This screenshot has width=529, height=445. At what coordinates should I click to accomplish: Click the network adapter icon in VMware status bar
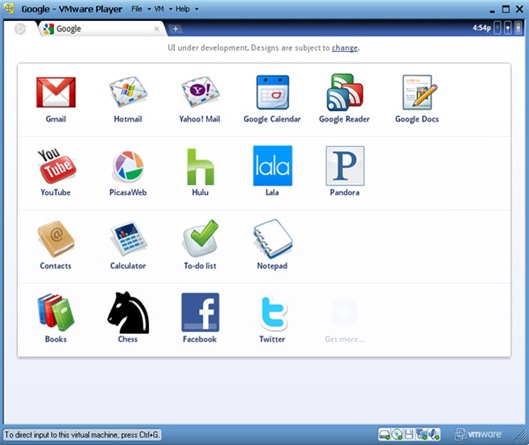[421, 434]
